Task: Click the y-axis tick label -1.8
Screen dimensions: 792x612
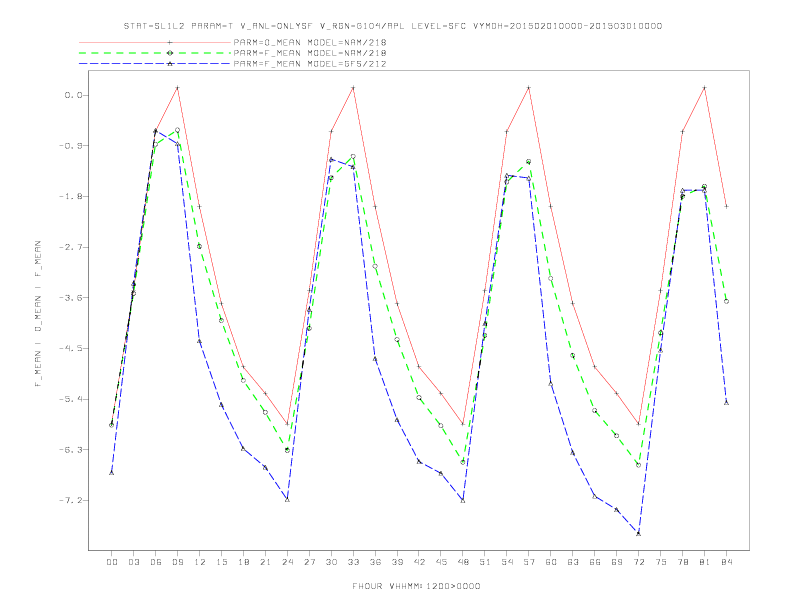Action: pyautogui.click(x=70, y=196)
